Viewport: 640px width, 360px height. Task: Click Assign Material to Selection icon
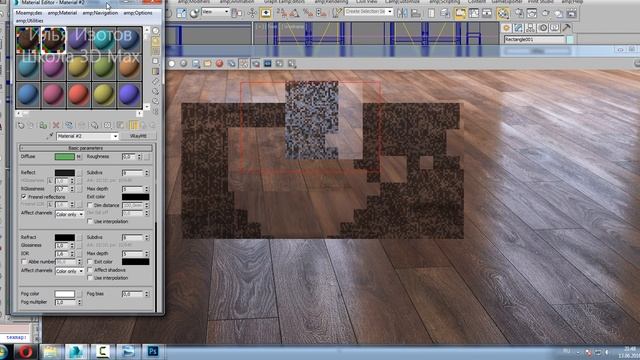coord(43,125)
